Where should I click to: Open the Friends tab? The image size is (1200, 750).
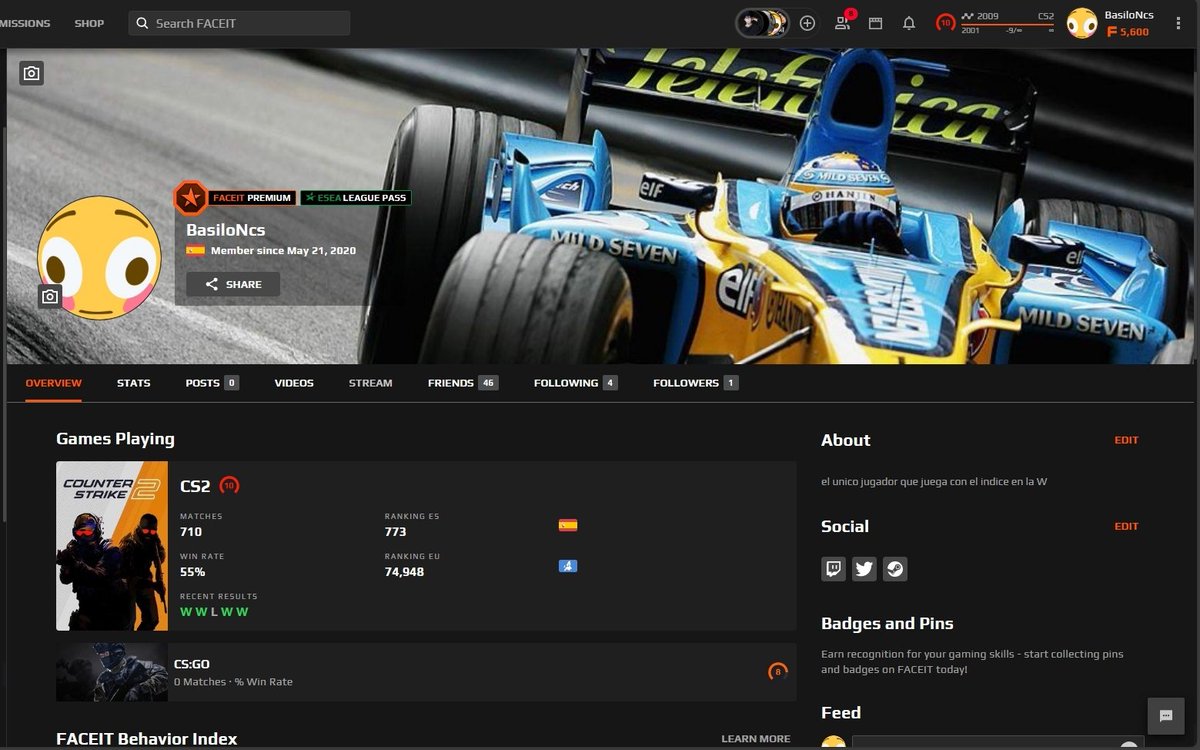463,383
